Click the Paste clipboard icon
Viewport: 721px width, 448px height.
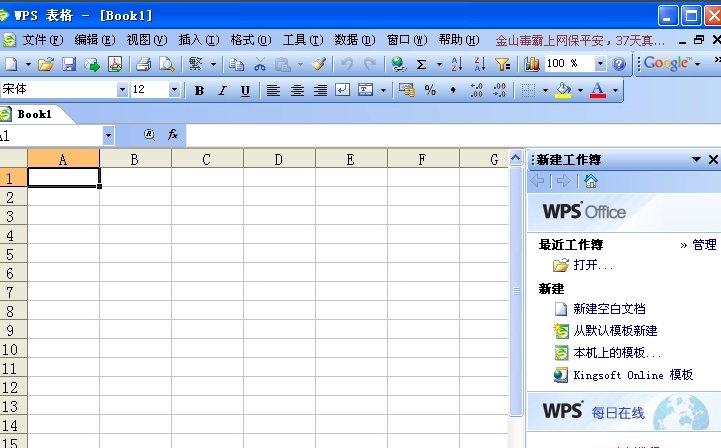pyautogui.click(x=283, y=64)
